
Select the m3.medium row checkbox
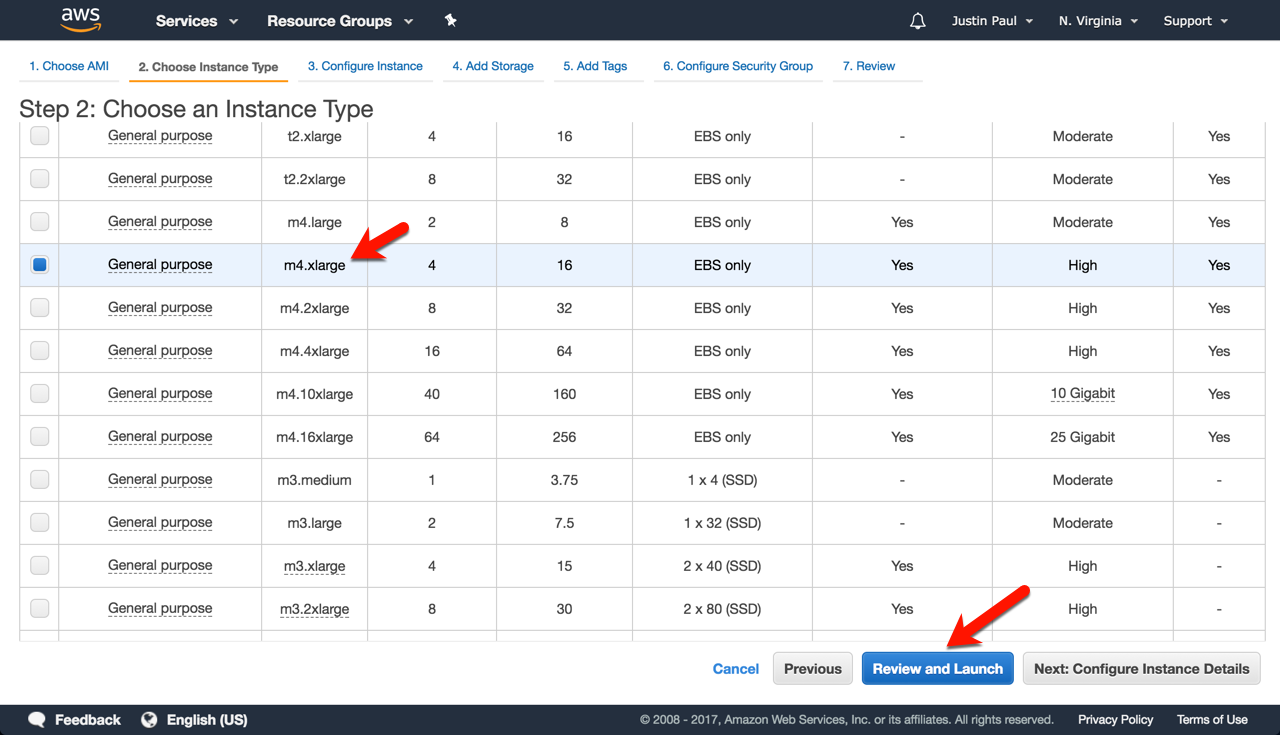(39, 480)
